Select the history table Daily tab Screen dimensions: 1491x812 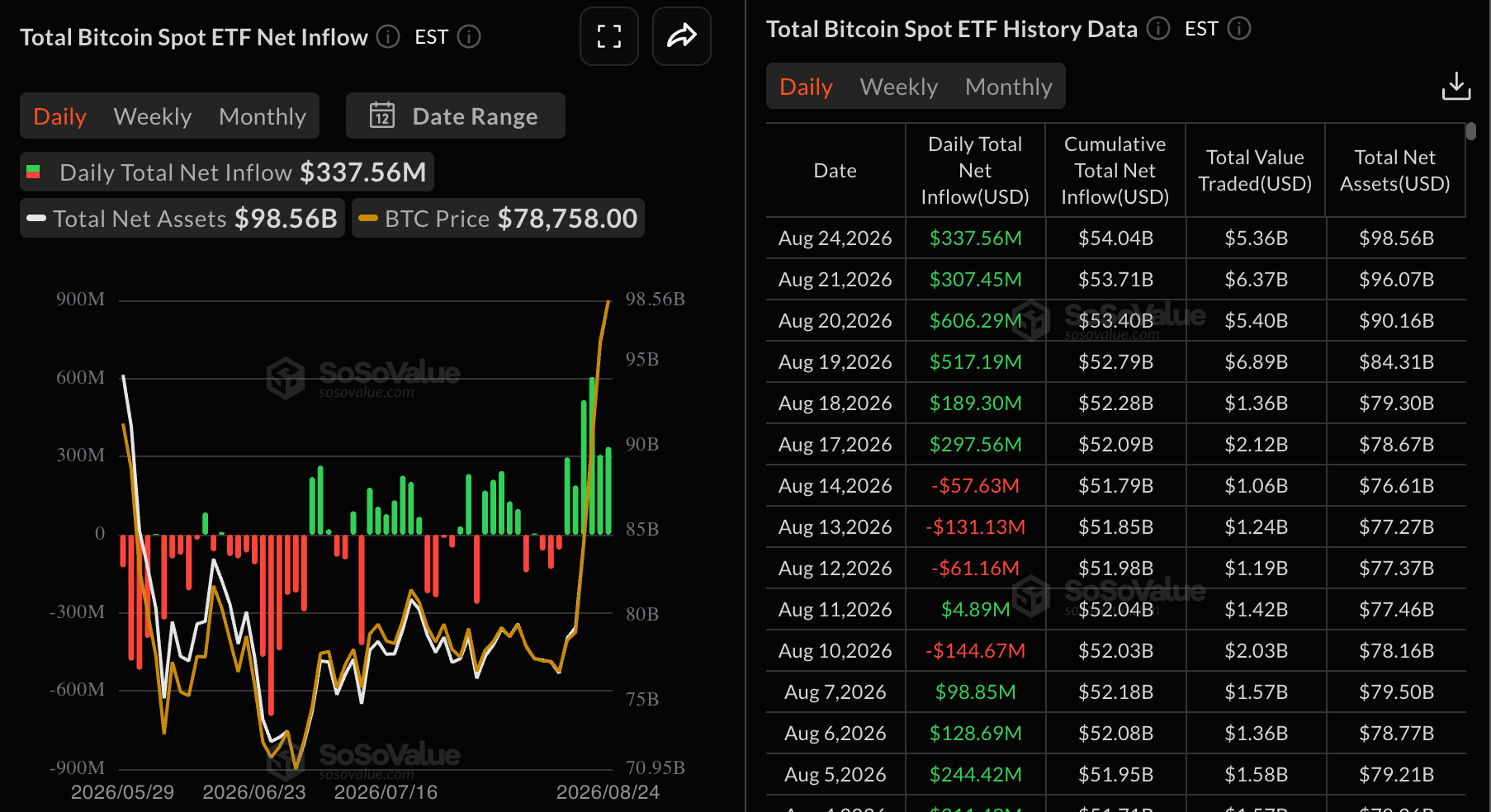pyautogui.click(x=807, y=87)
